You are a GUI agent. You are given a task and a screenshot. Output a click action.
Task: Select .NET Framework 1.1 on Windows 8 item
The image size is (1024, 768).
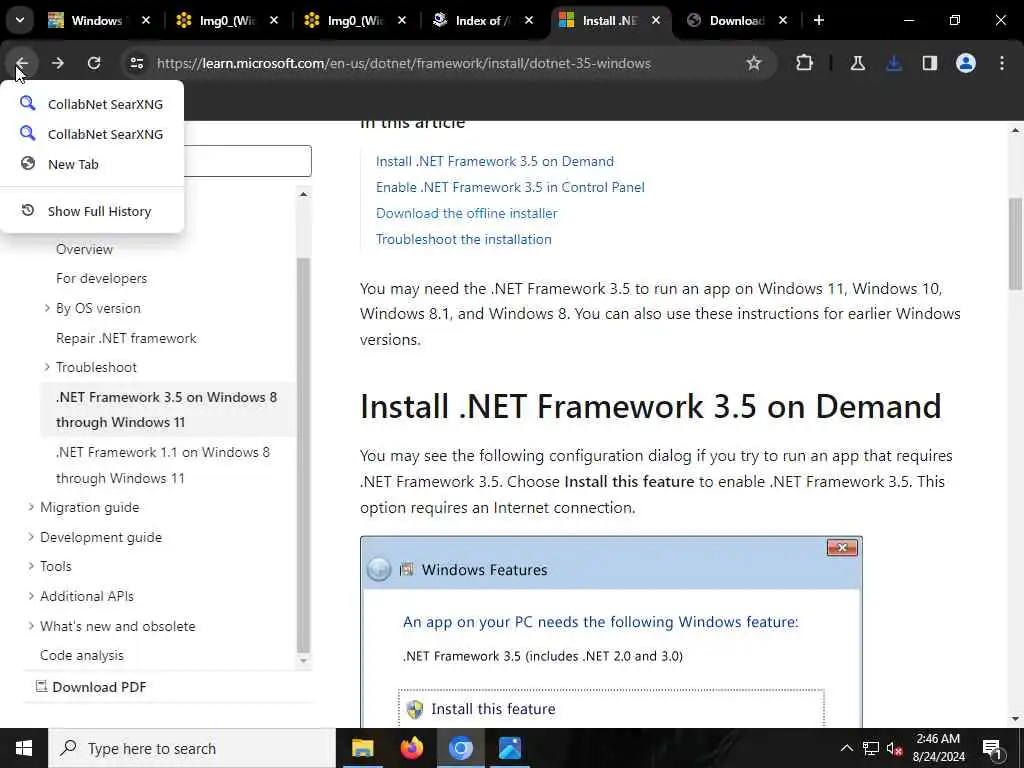coord(163,465)
